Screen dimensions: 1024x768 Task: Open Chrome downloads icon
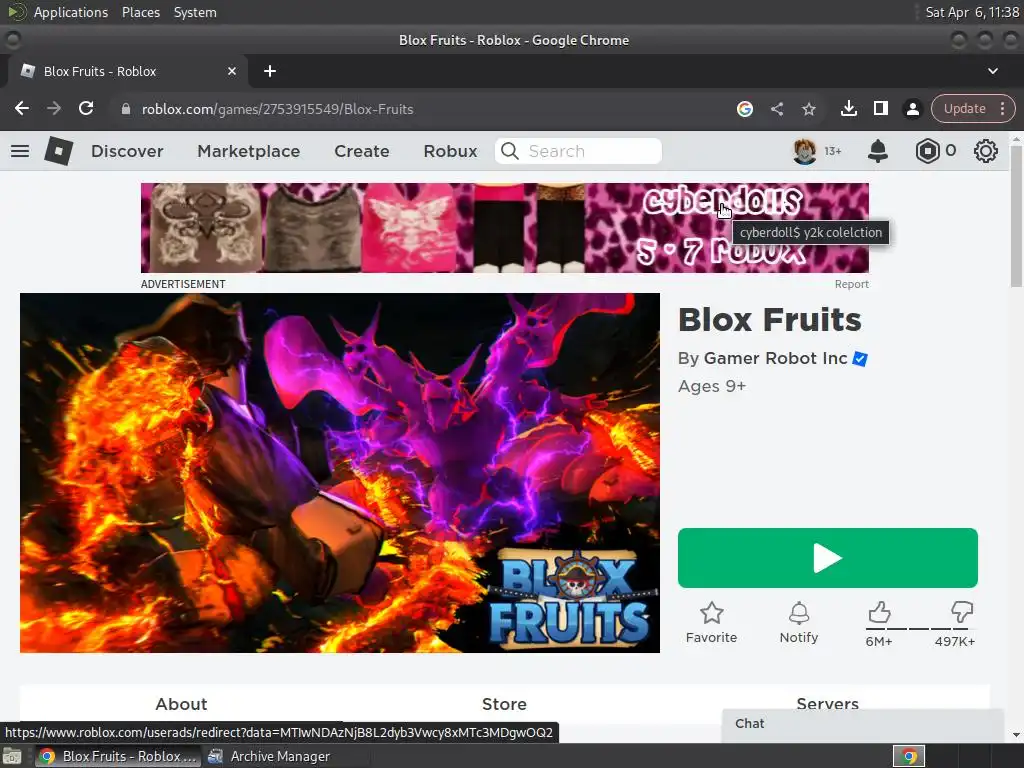[848, 108]
